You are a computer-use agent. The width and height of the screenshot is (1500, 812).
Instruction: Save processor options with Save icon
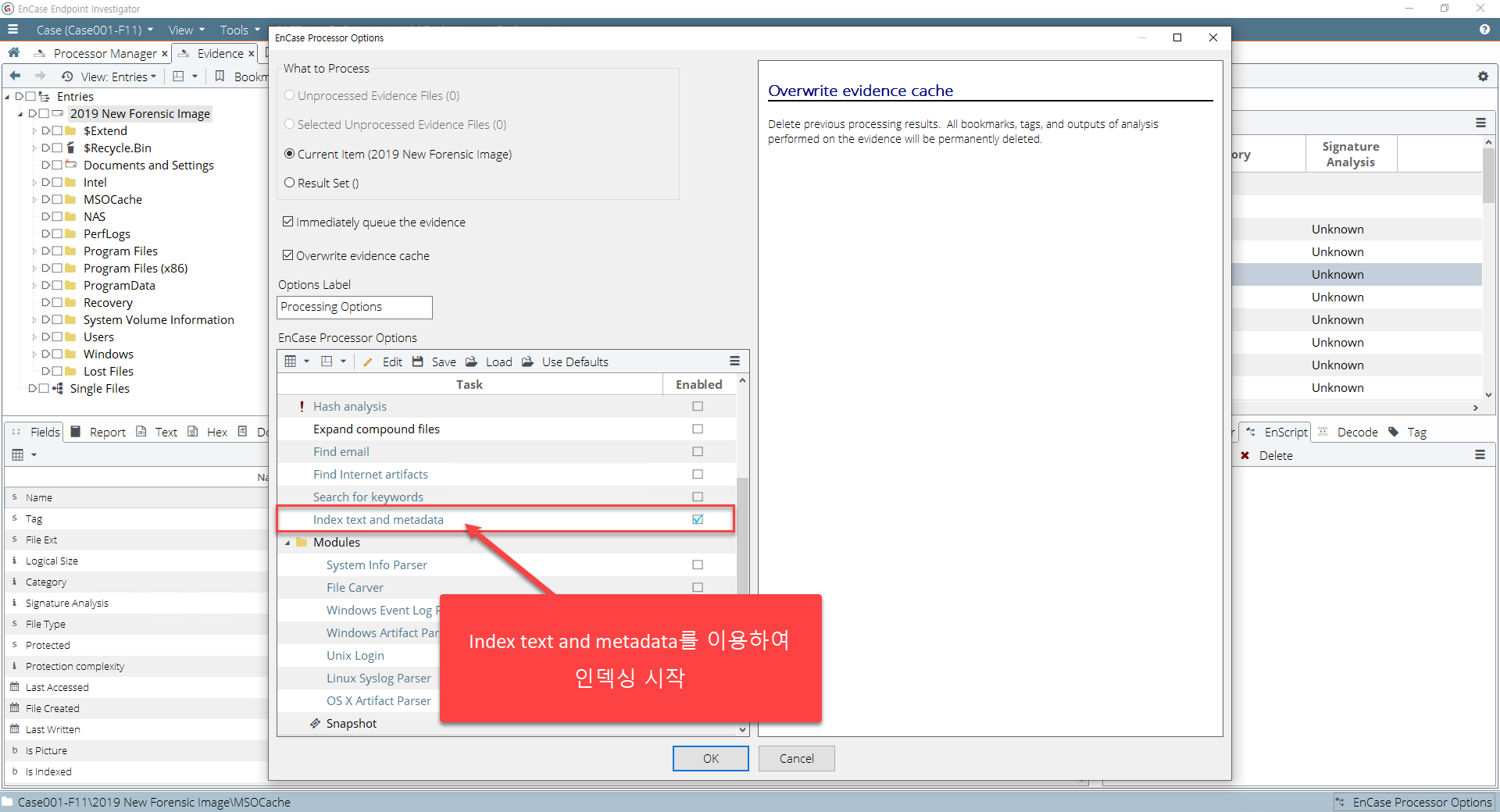point(419,361)
